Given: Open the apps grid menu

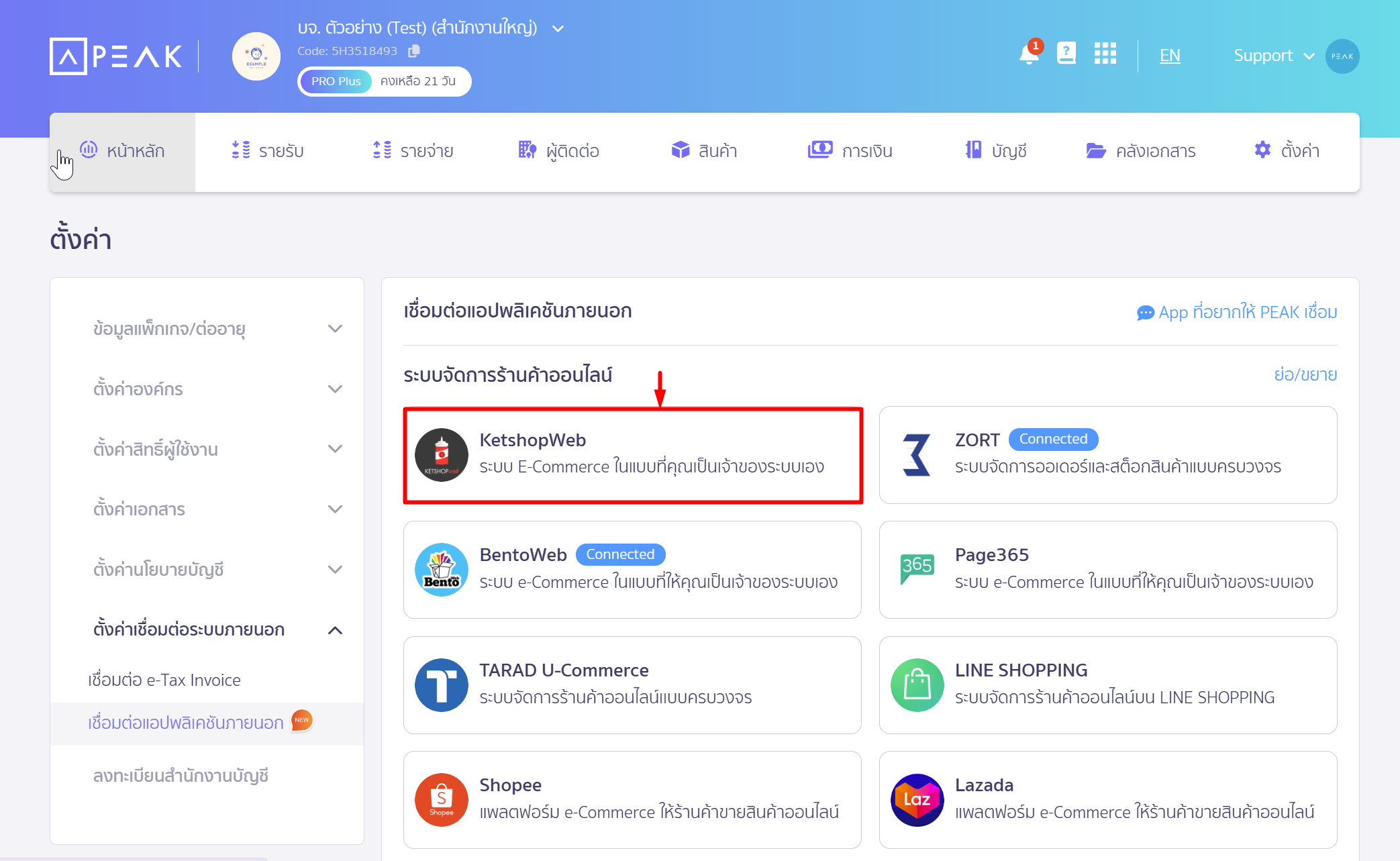Looking at the screenshot, I should point(1105,53).
